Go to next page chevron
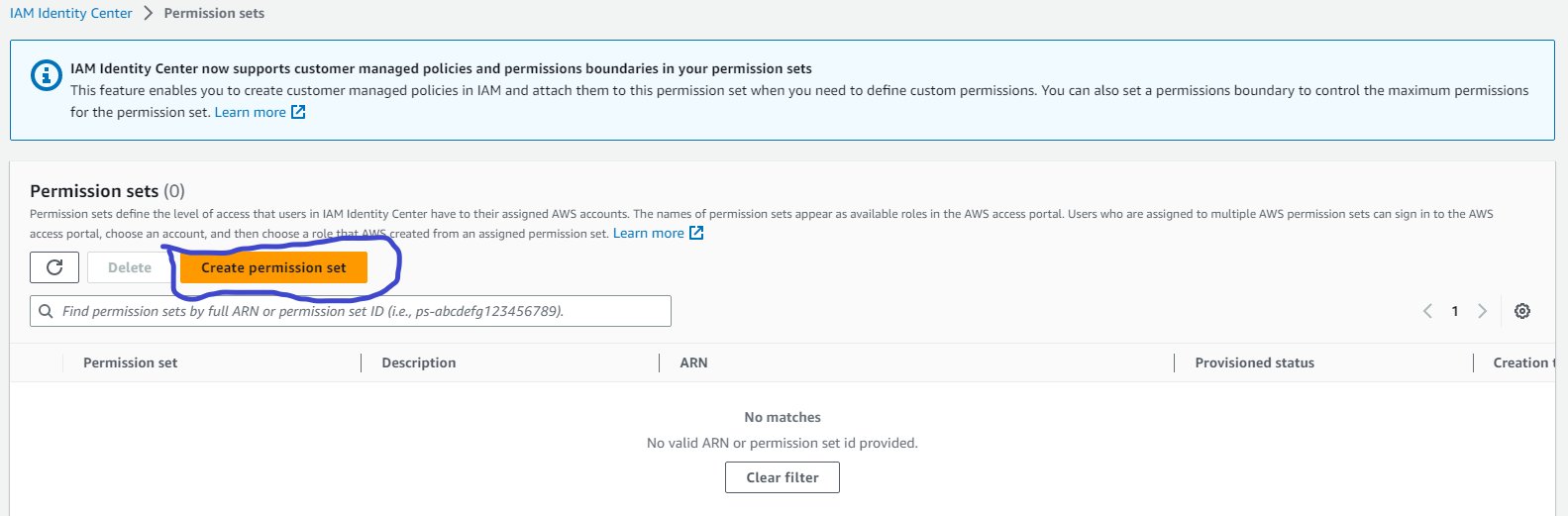The image size is (1568, 516). click(1482, 311)
